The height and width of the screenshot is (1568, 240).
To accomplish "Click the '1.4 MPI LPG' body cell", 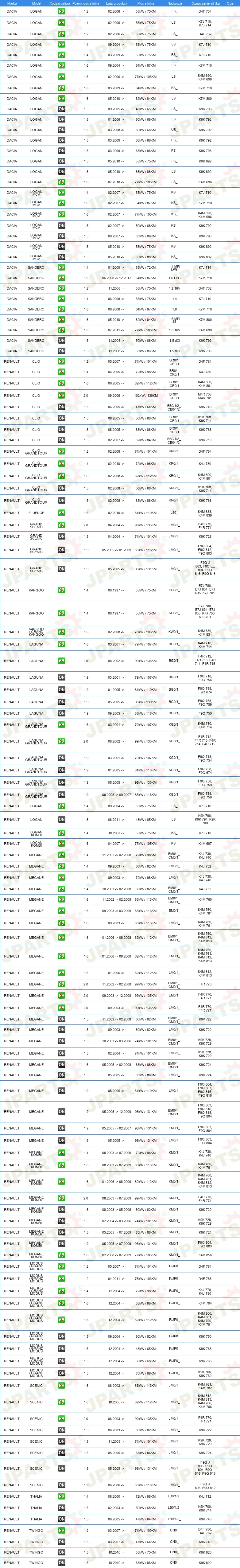I will 174,267.
